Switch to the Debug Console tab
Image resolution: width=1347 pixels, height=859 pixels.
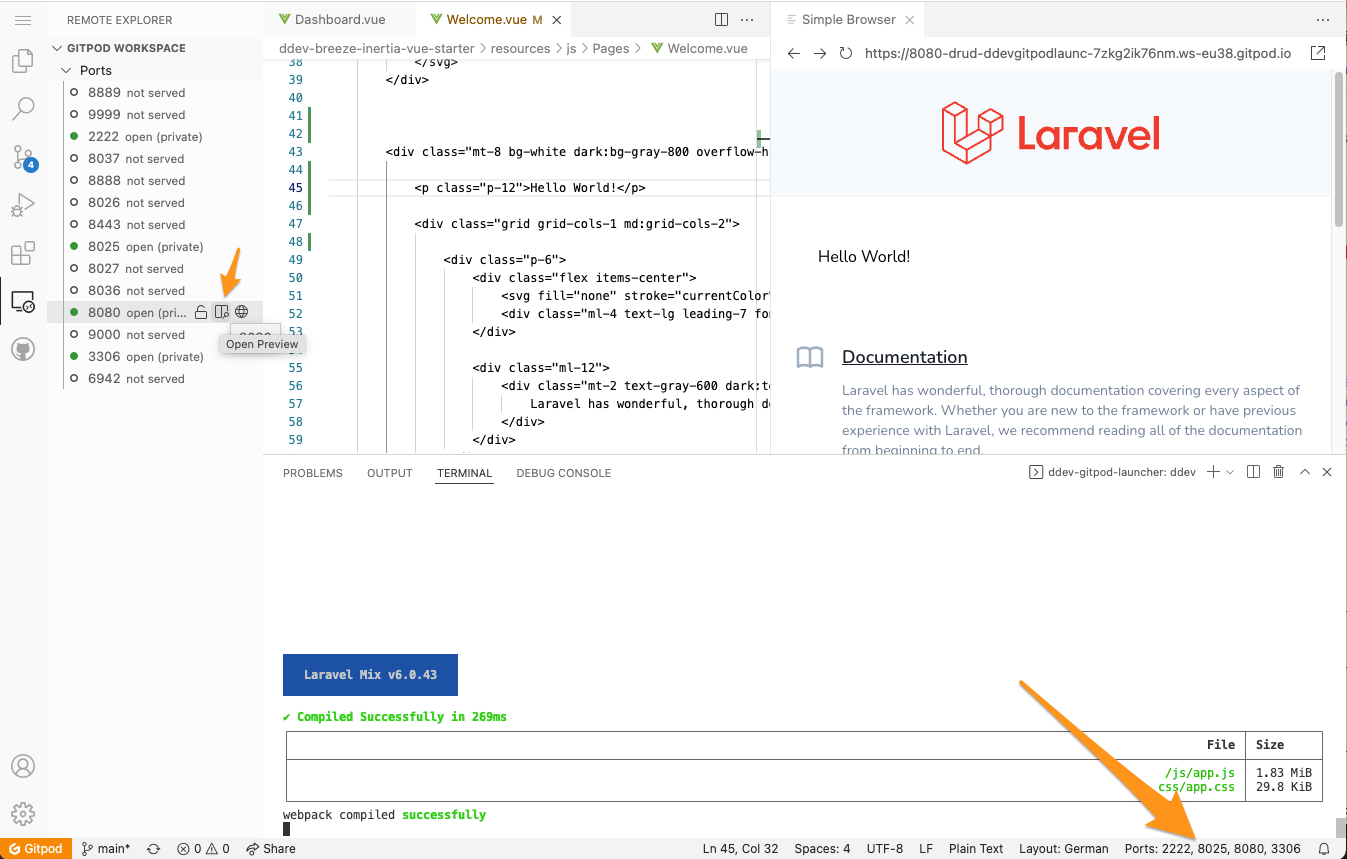[x=563, y=473]
